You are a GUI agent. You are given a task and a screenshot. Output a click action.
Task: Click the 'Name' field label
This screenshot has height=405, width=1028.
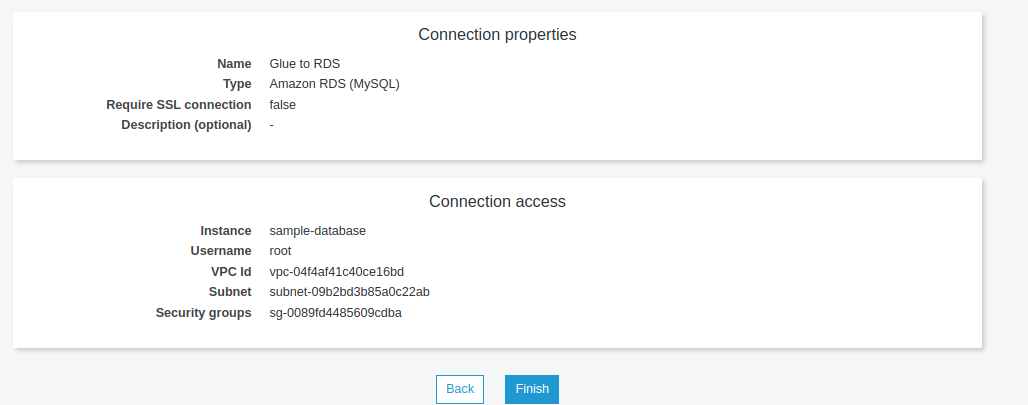pyautogui.click(x=234, y=64)
